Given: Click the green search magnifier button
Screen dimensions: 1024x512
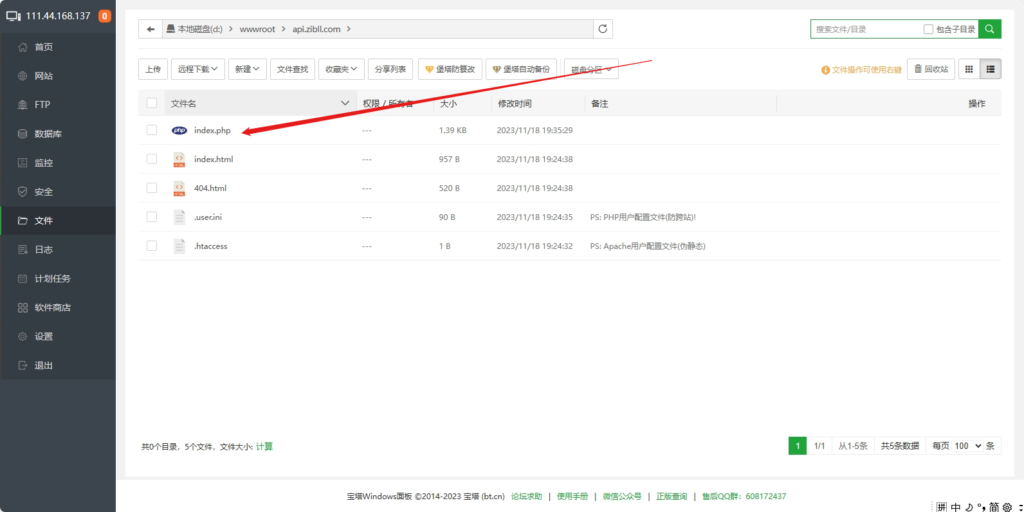Looking at the screenshot, I should 990,29.
